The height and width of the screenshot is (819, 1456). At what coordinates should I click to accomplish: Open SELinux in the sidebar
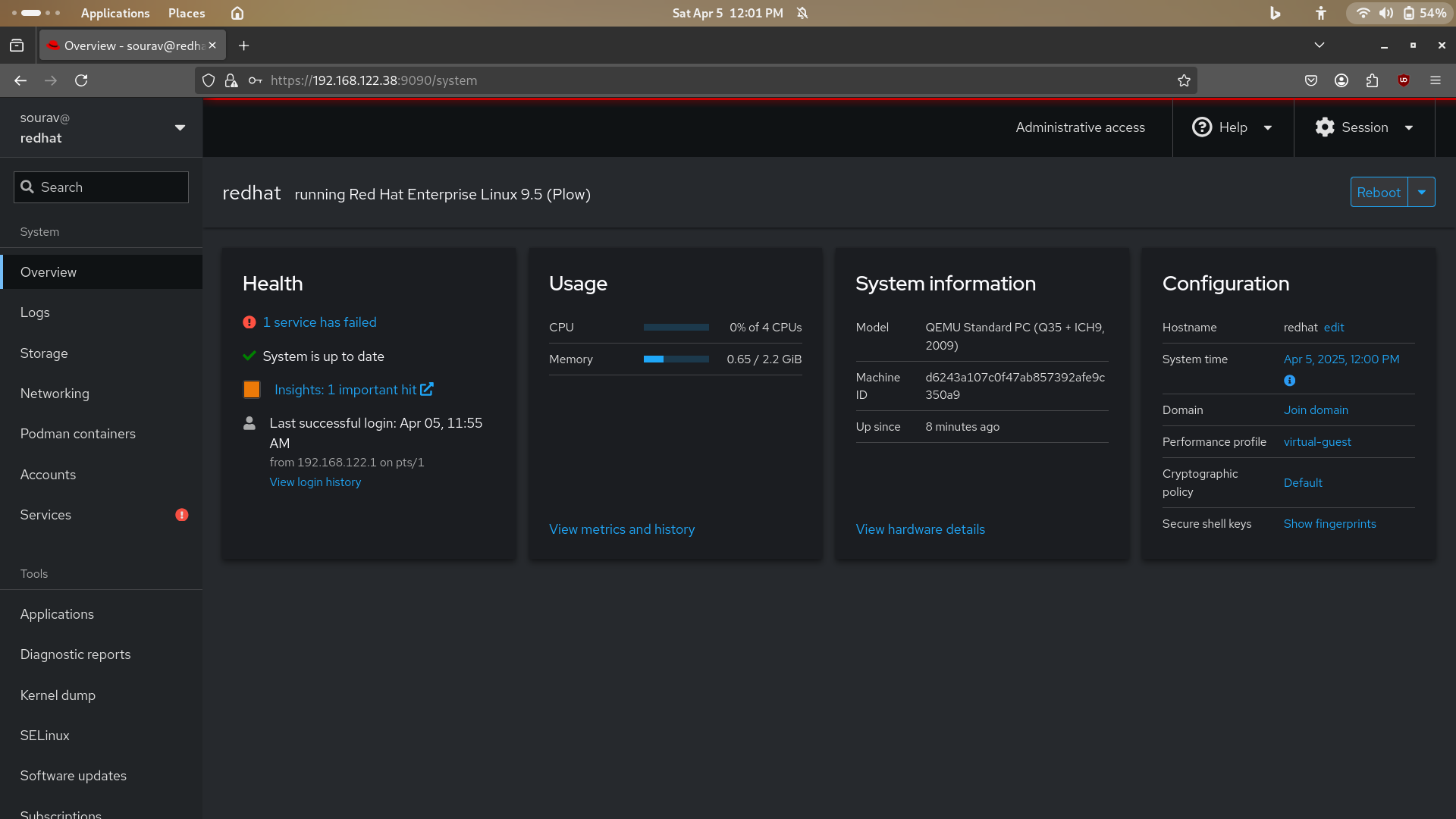click(x=102, y=736)
